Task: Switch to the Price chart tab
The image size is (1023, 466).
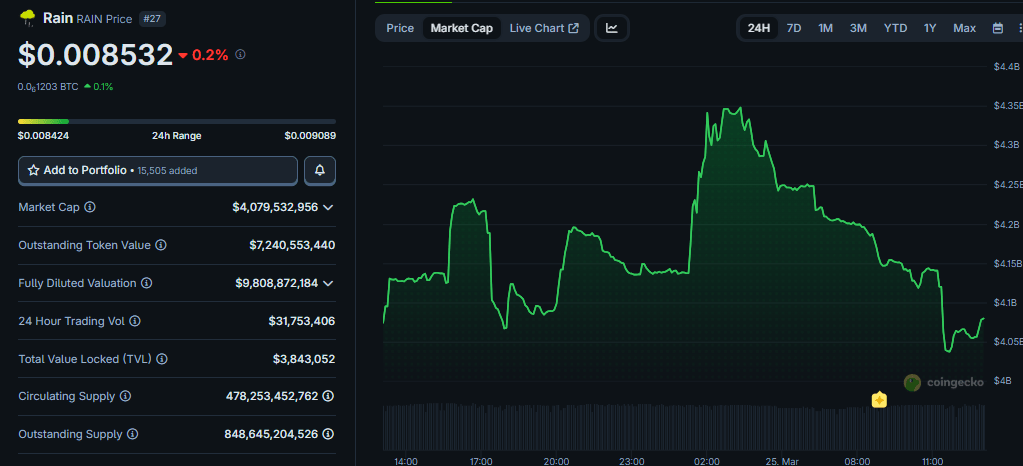Action: [x=400, y=28]
